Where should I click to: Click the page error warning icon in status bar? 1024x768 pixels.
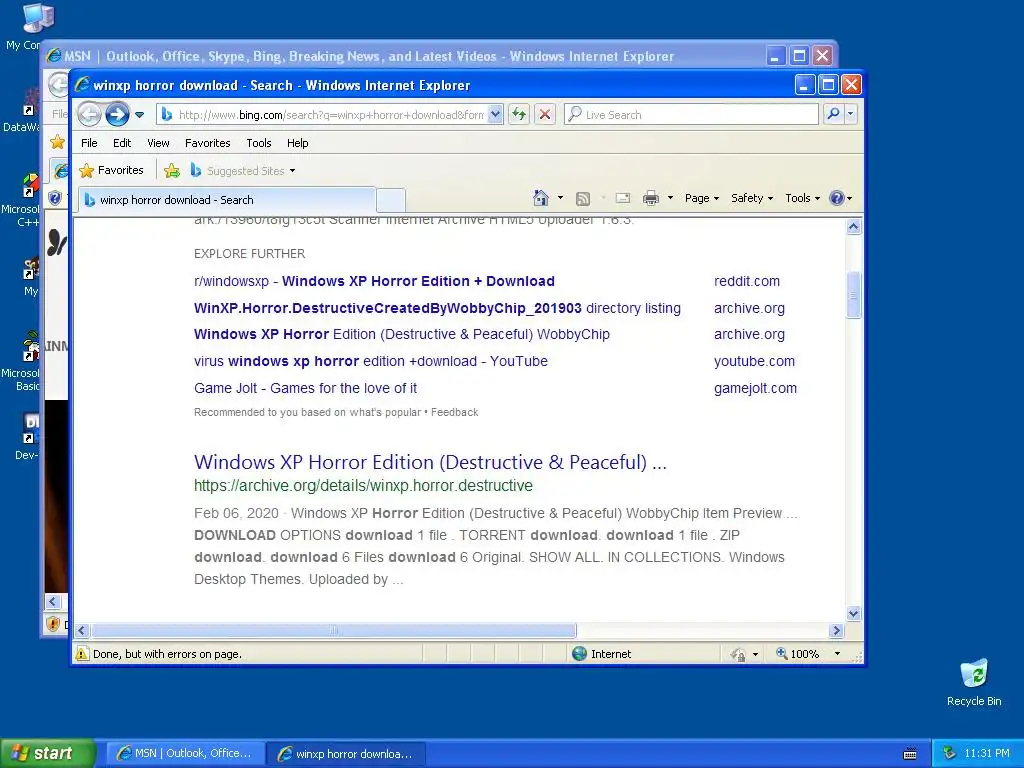tap(82, 654)
